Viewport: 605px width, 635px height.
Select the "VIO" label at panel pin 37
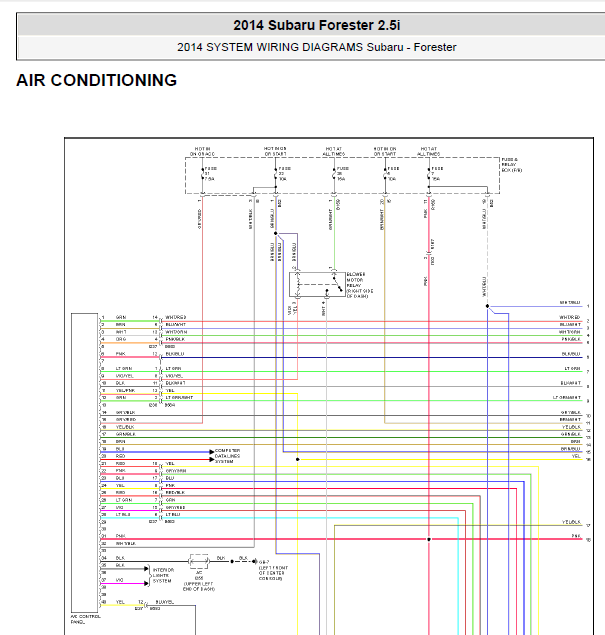(119, 580)
